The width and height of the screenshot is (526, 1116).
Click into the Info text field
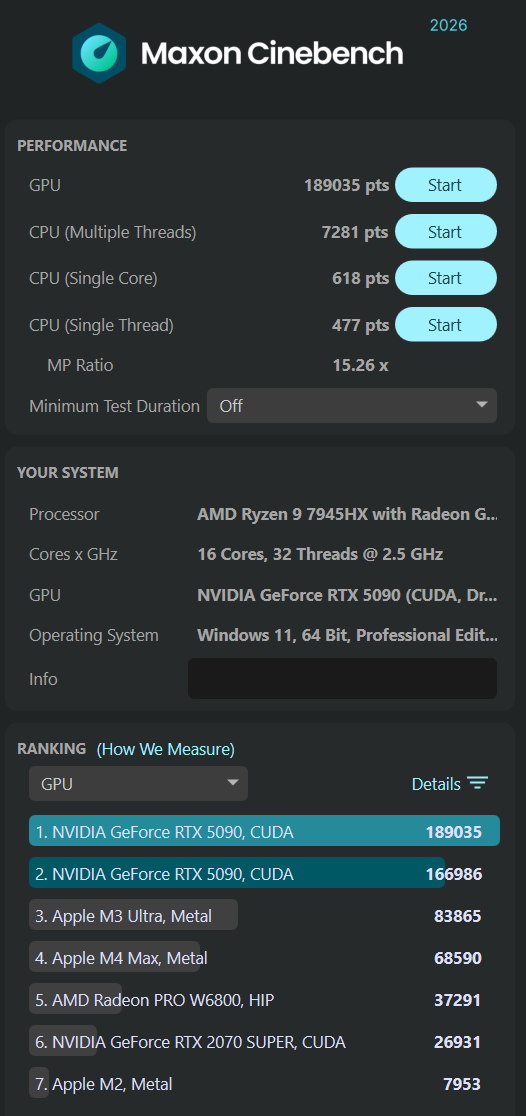coord(342,678)
